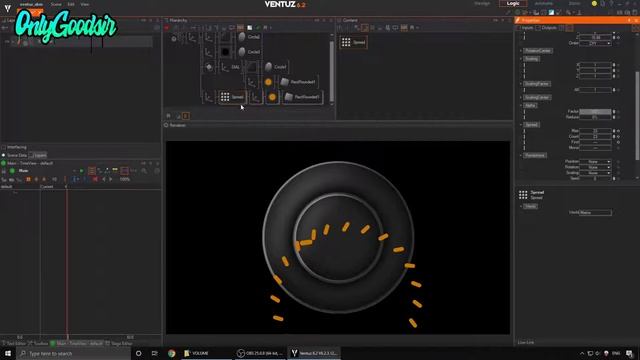Select the Circle2 node in Hierarchy

click(x=249, y=37)
